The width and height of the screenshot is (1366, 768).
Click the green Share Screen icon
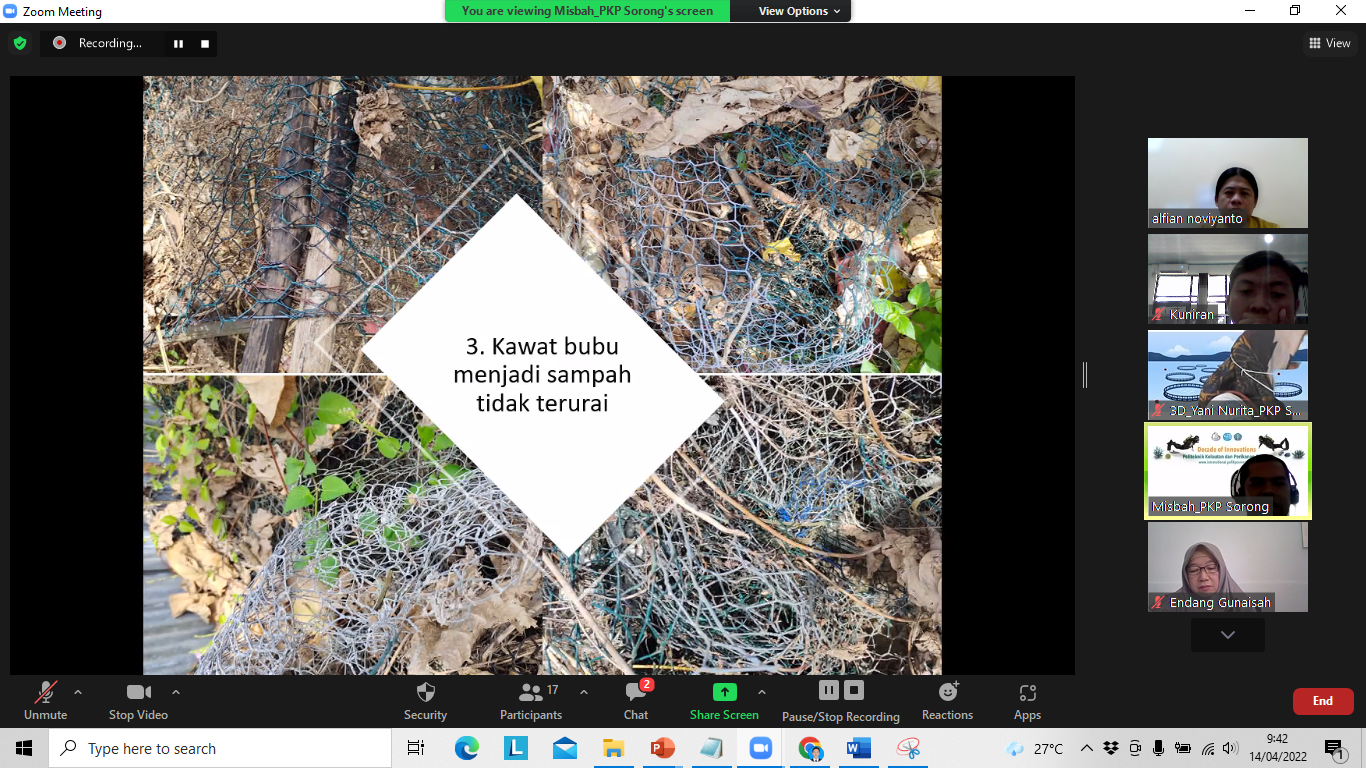click(x=724, y=692)
